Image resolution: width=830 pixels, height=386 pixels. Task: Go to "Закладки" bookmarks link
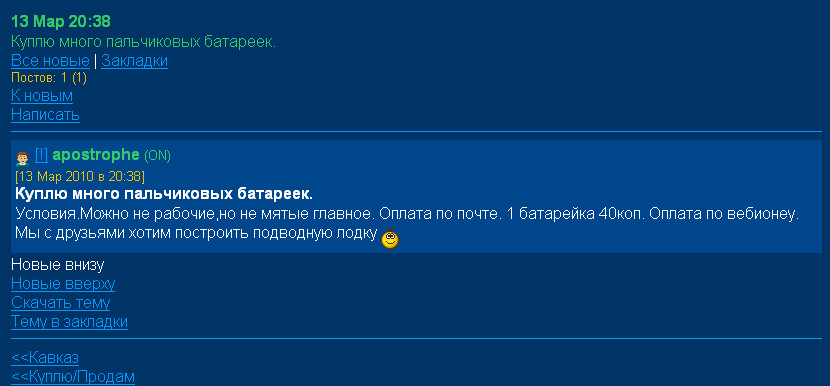[134, 60]
